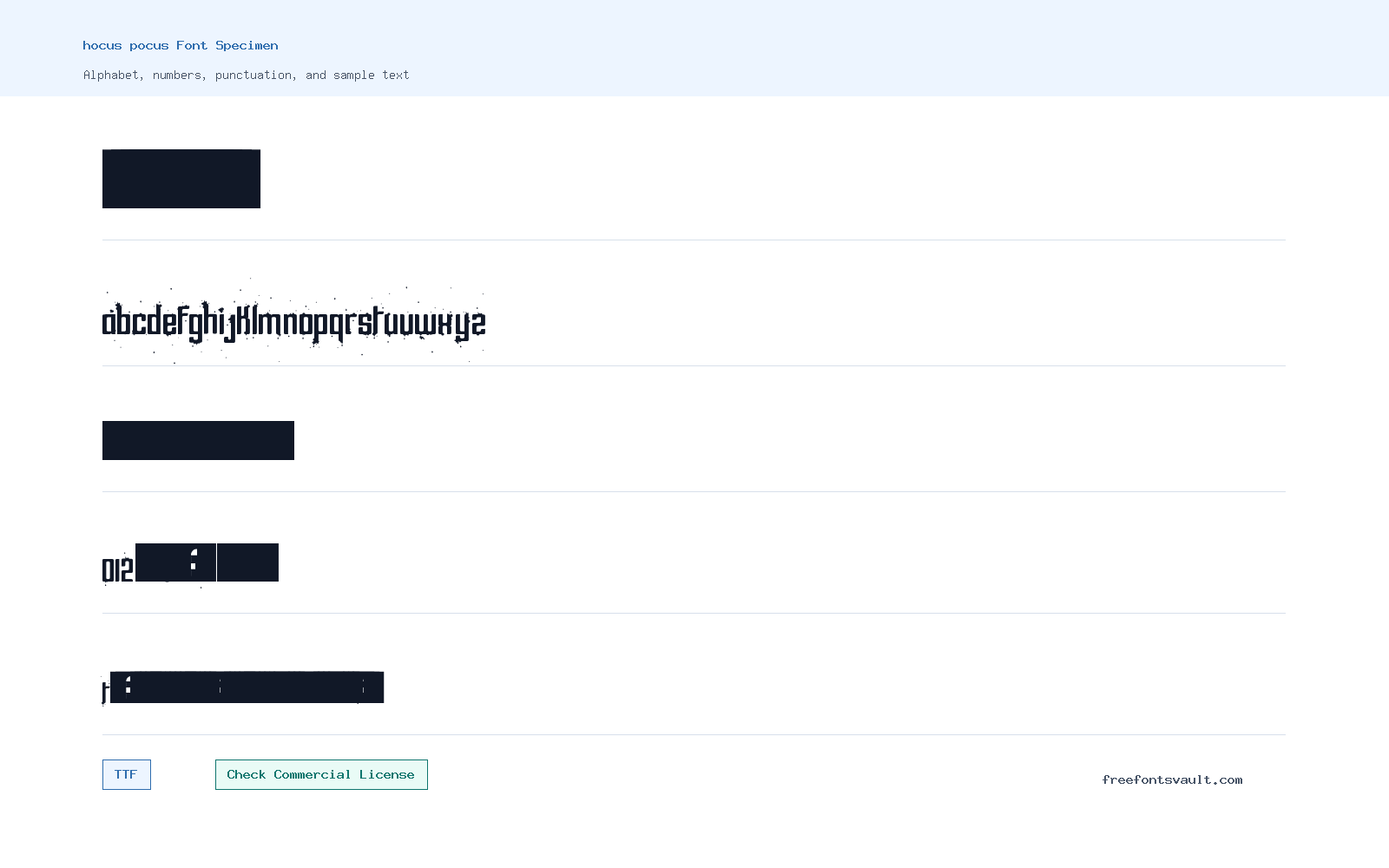Click the small dark block right of the numbers row
This screenshot has height=868, width=1389.
(x=247, y=562)
